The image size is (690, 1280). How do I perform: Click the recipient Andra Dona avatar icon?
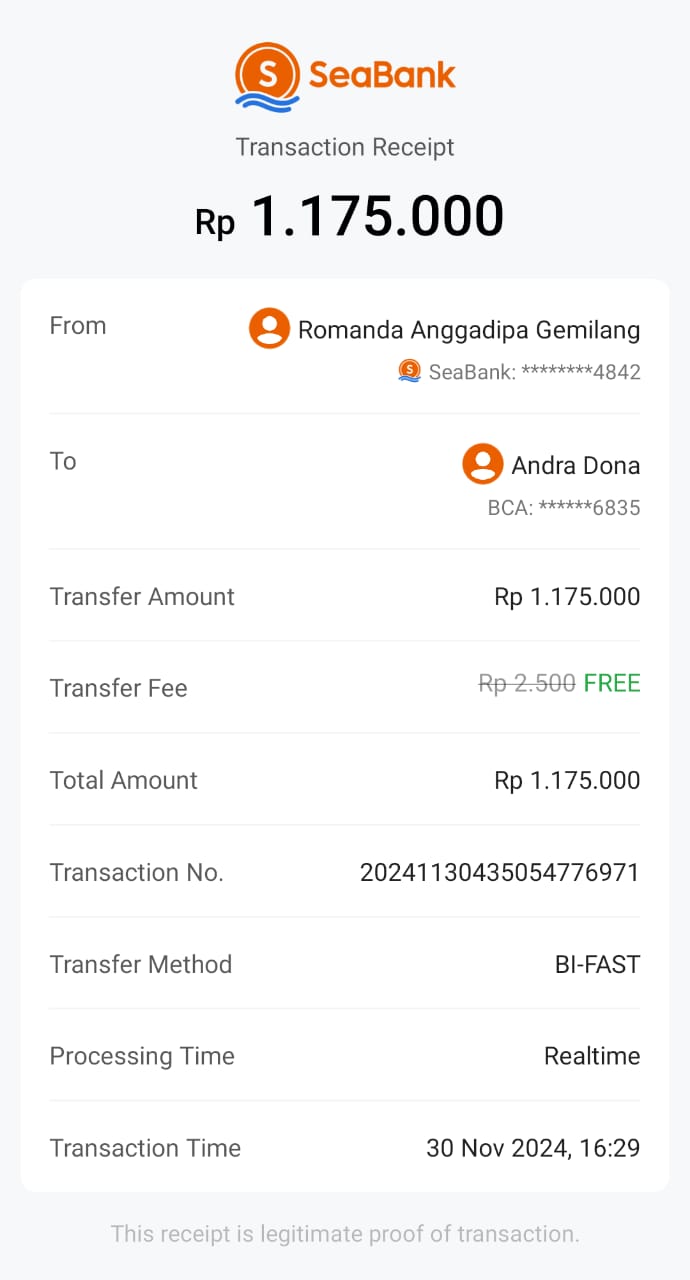coord(482,464)
